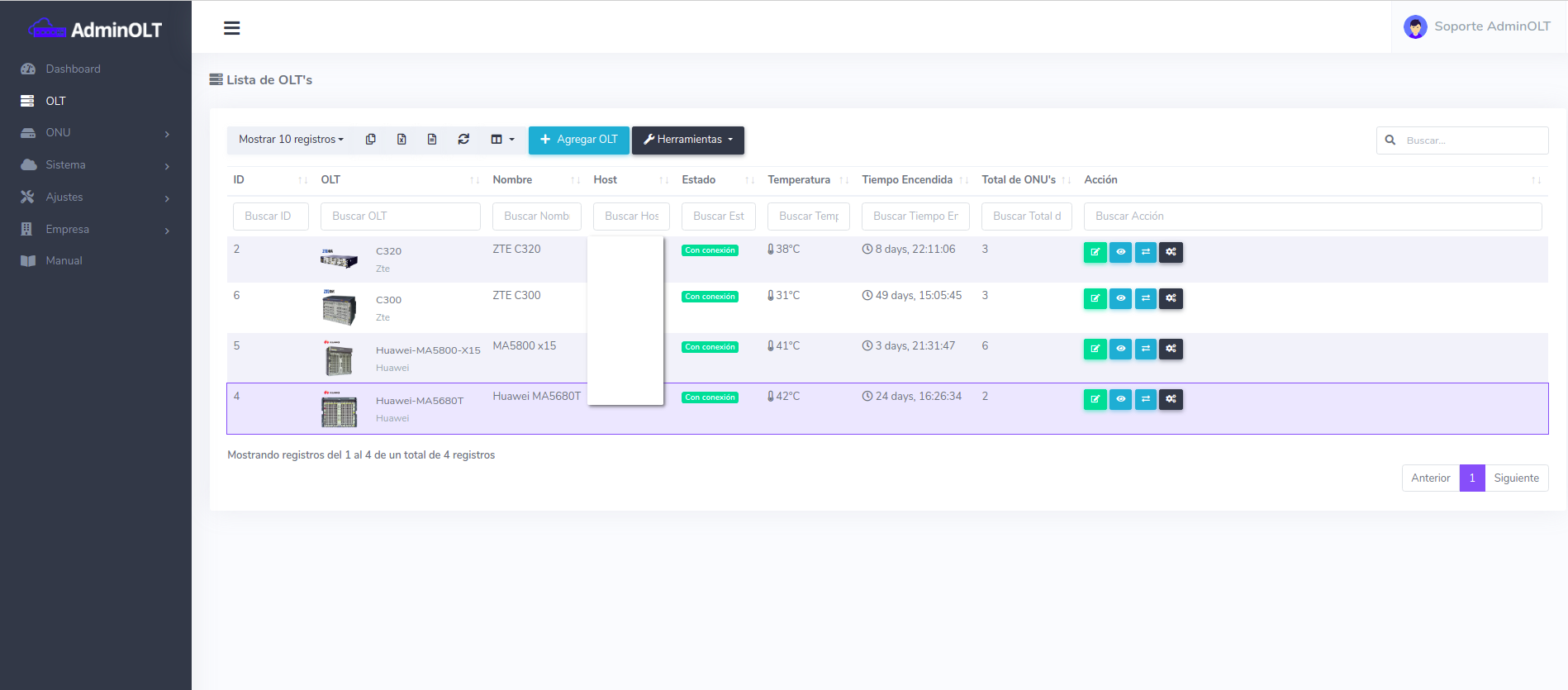Click the eye icon for Huawei-MA5800-X15
Image resolution: width=1568 pixels, height=690 pixels.
coord(1120,349)
